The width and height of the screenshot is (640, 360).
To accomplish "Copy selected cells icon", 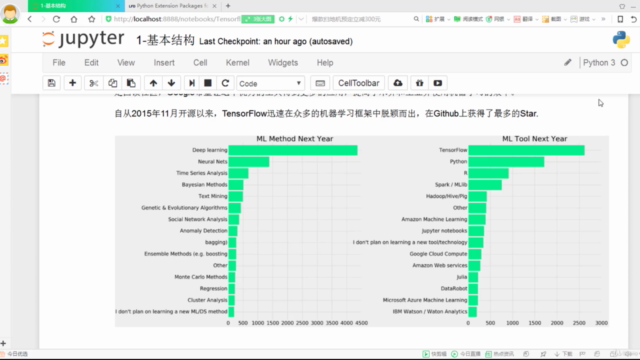I will [x=112, y=83].
